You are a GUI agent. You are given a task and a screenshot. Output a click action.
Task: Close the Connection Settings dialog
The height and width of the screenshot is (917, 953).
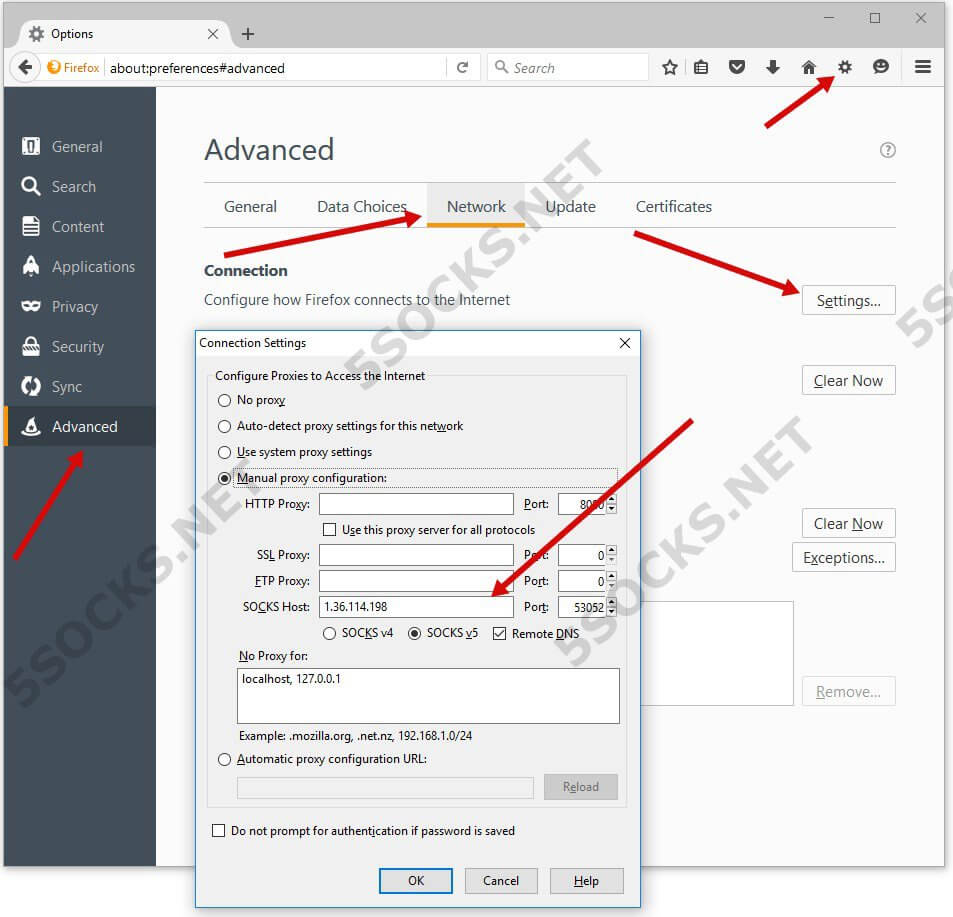[x=625, y=343]
